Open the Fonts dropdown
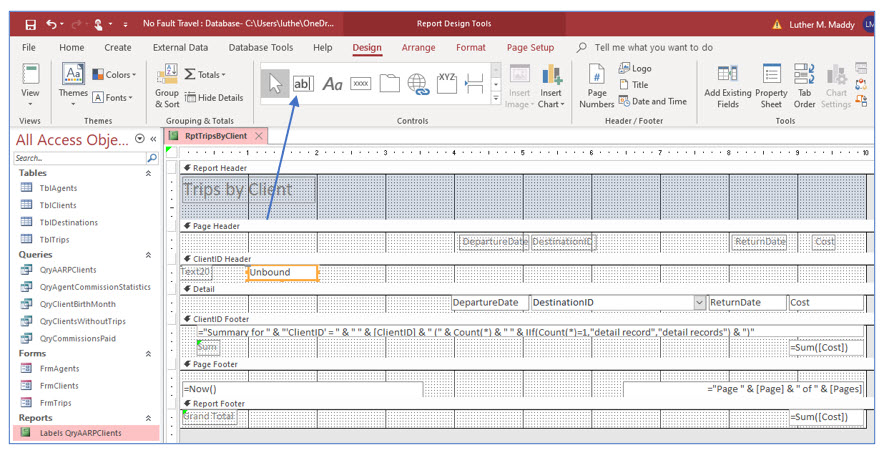This screenshot has height=454, width=884. pyautogui.click(x=113, y=98)
